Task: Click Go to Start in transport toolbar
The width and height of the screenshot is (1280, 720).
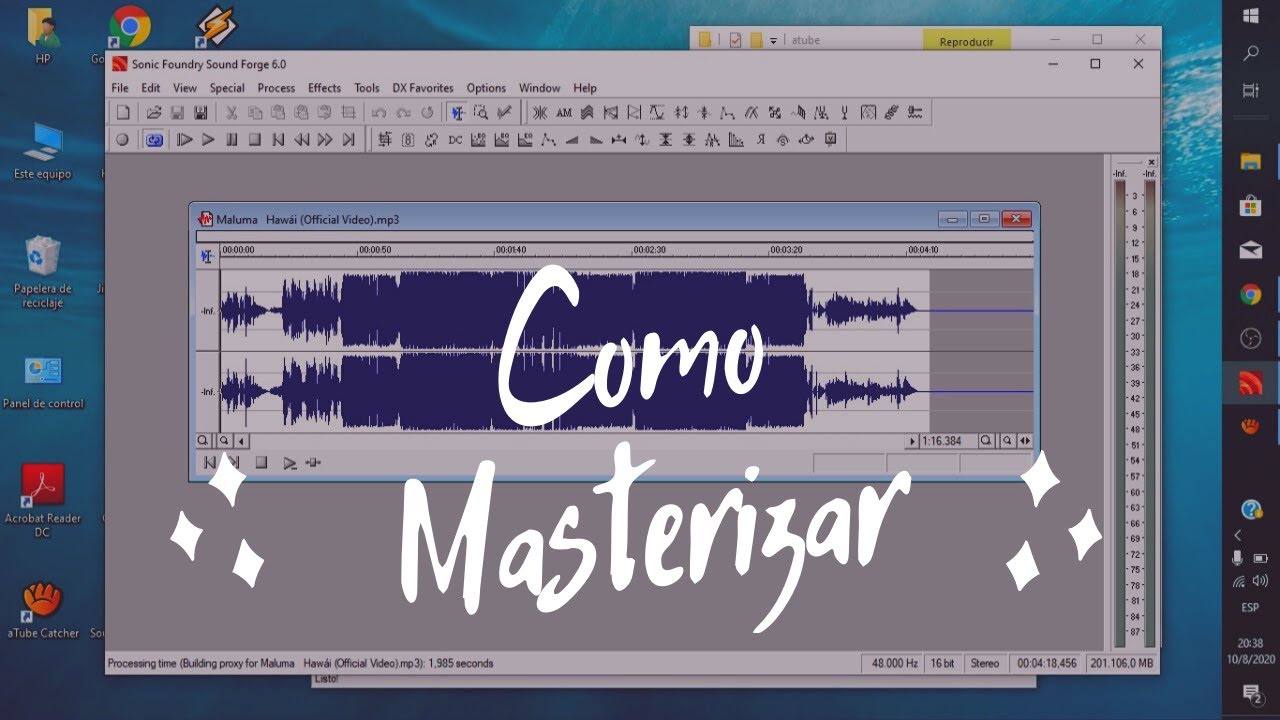Action: click(278, 140)
